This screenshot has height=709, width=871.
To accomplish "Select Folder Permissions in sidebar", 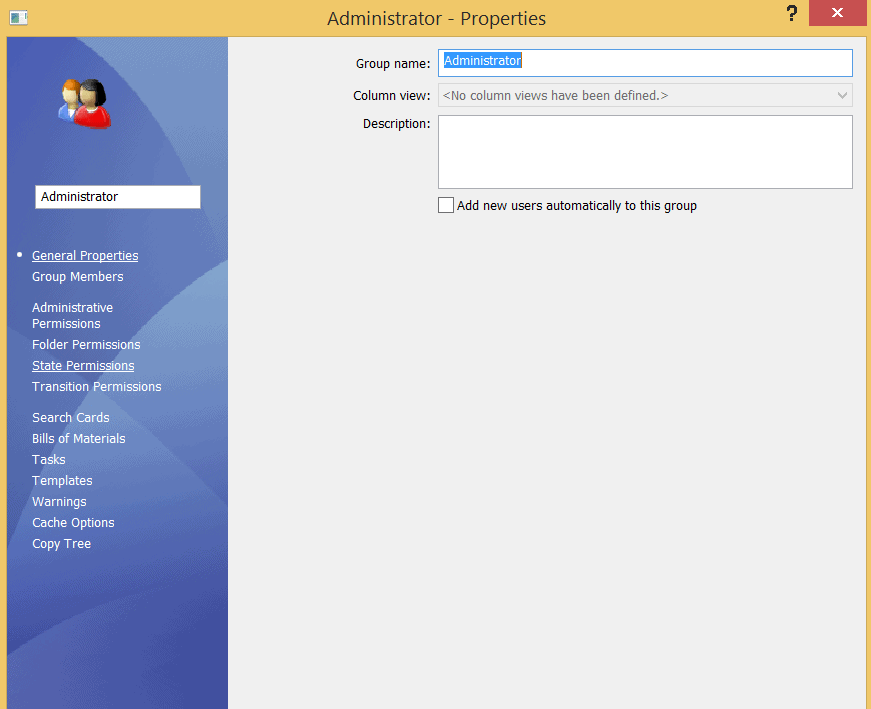I will tap(86, 345).
